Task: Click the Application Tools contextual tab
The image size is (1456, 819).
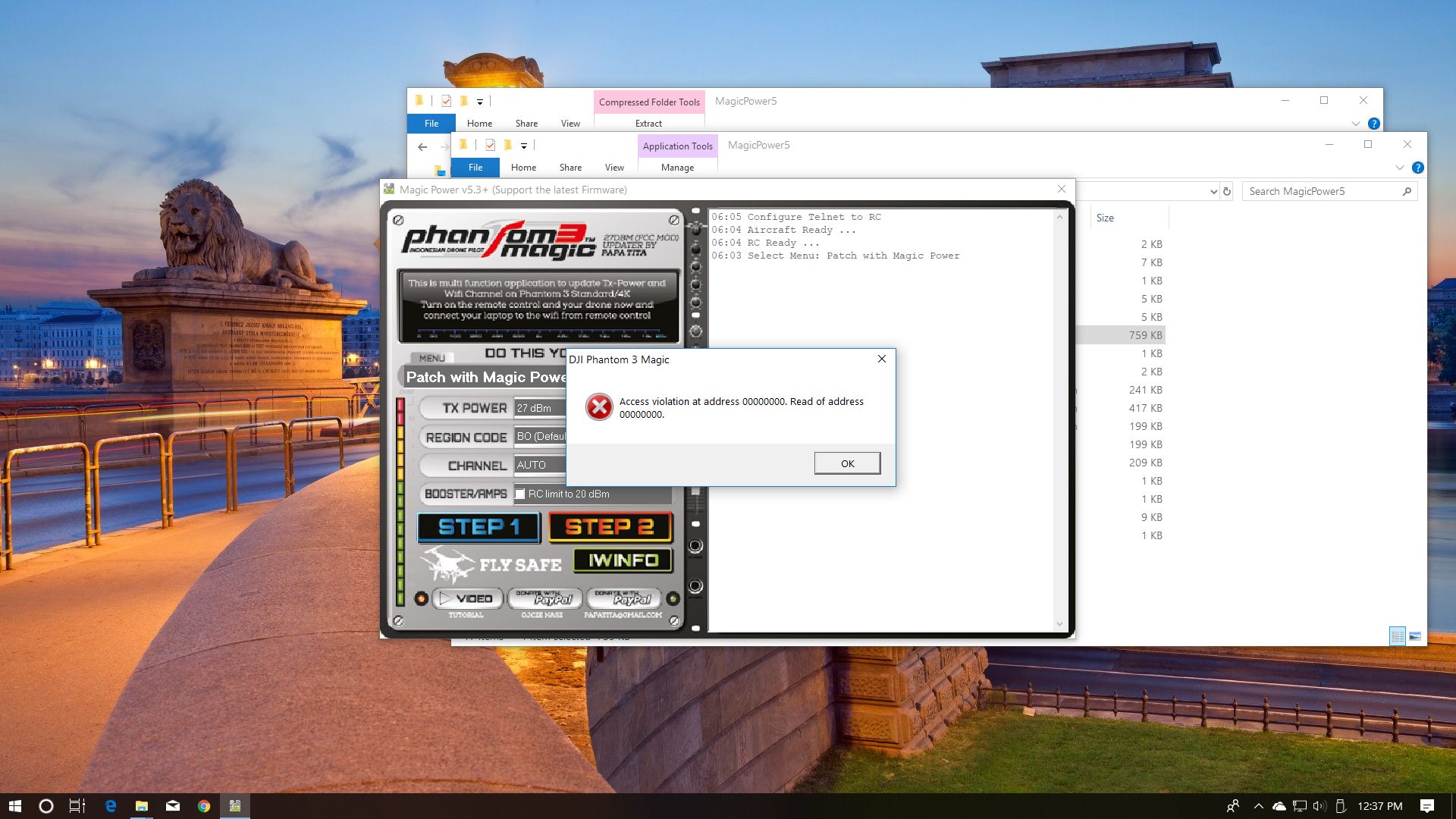Action: [x=678, y=146]
